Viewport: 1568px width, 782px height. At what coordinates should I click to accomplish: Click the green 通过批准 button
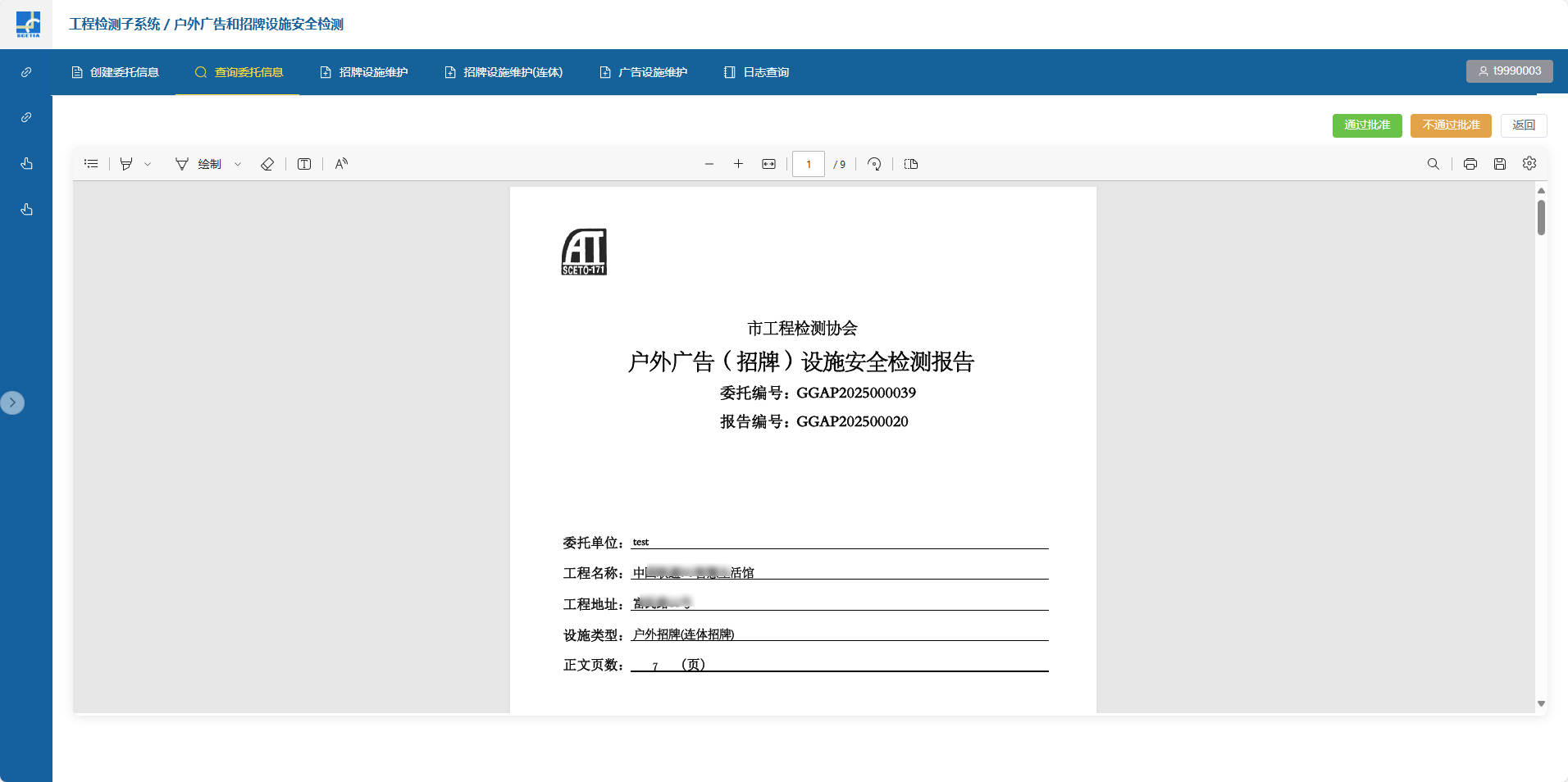click(1366, 125)
